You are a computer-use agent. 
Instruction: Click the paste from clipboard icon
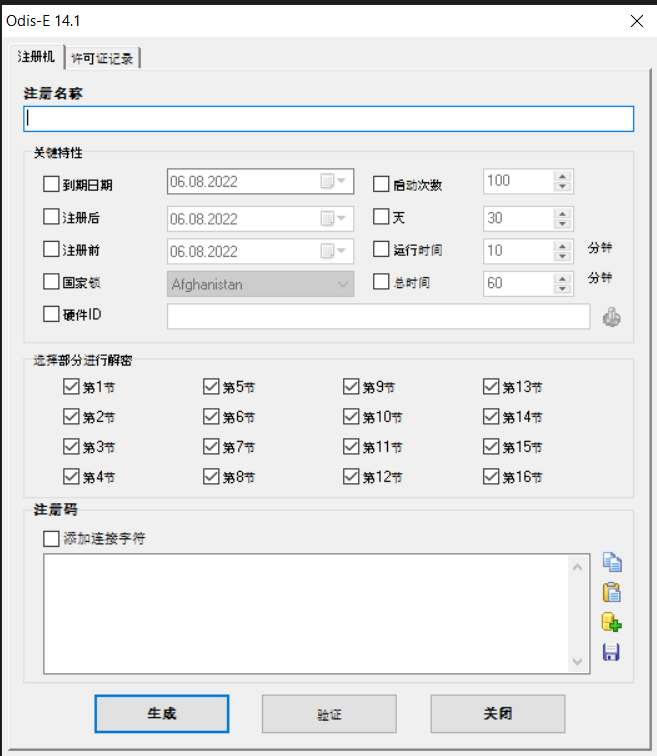pos(611,592)
